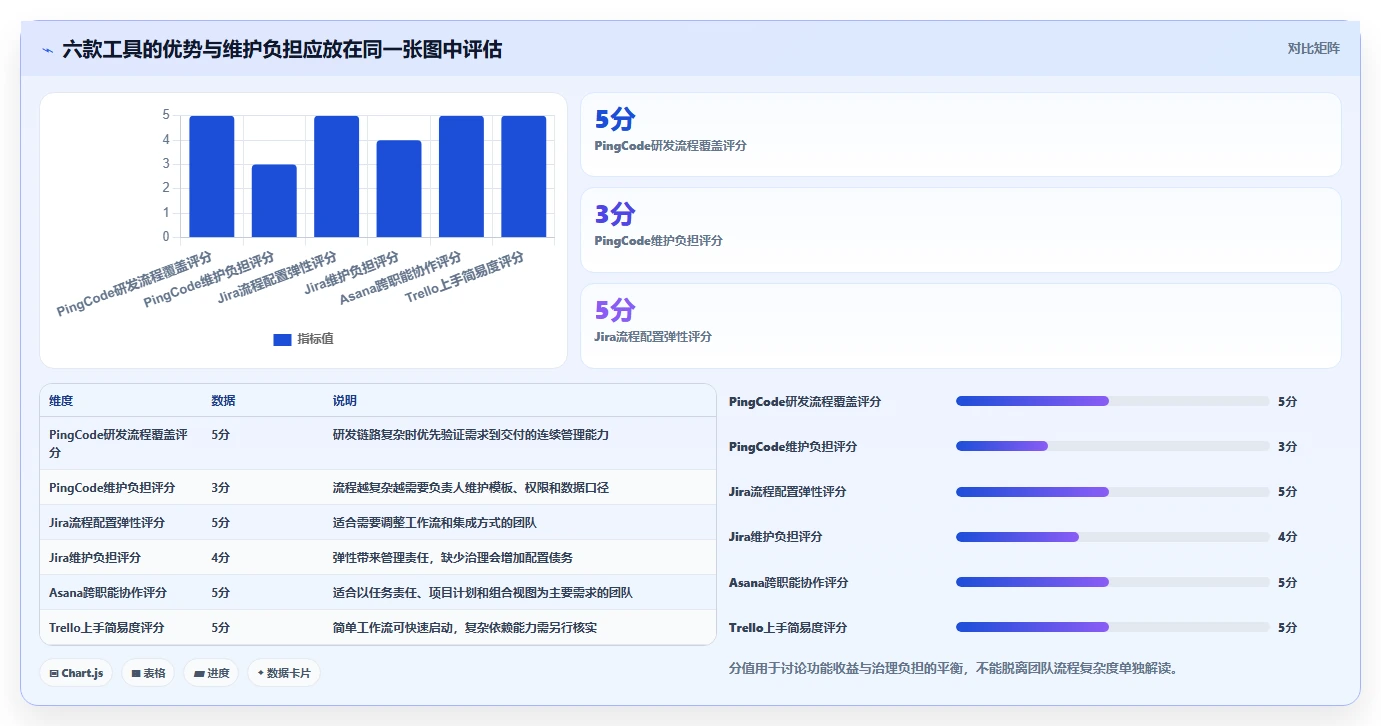Screen dimensions: 1381x726
Task: Click the 数据卡片 chip sparkle icon
Action: coord(260,673)
